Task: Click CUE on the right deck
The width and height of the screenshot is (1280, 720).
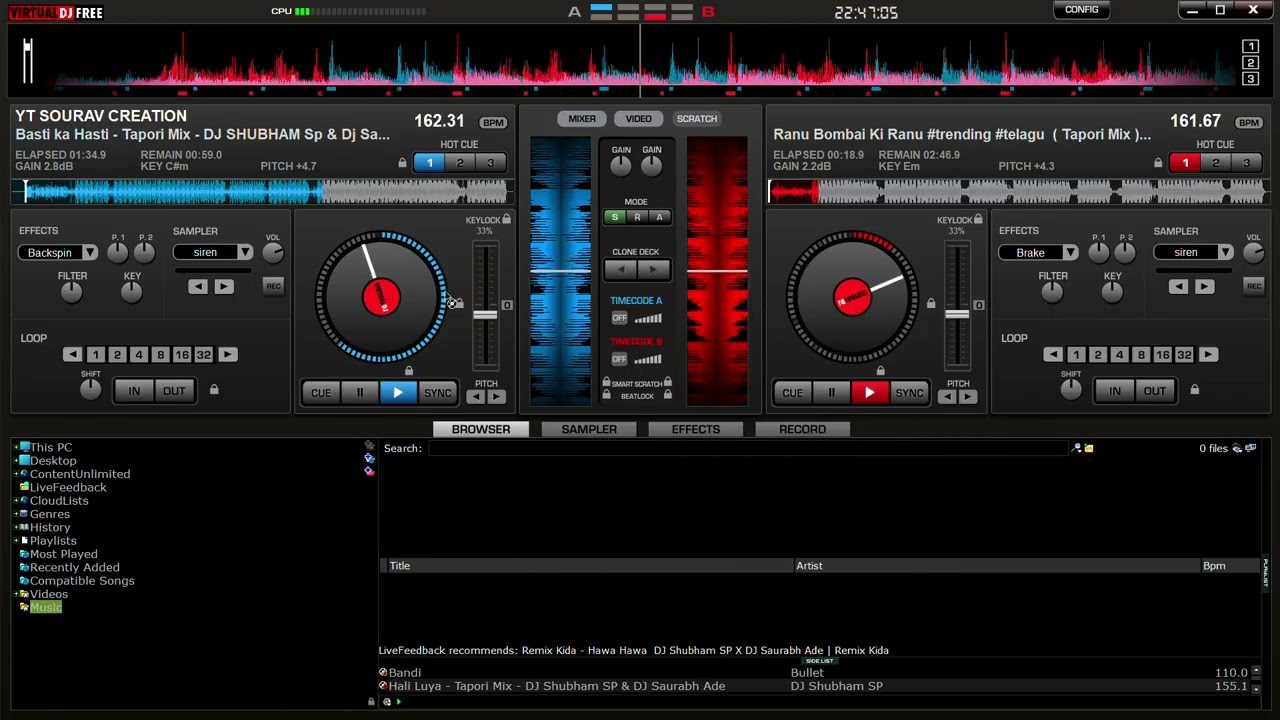Action: coord(792,393)
